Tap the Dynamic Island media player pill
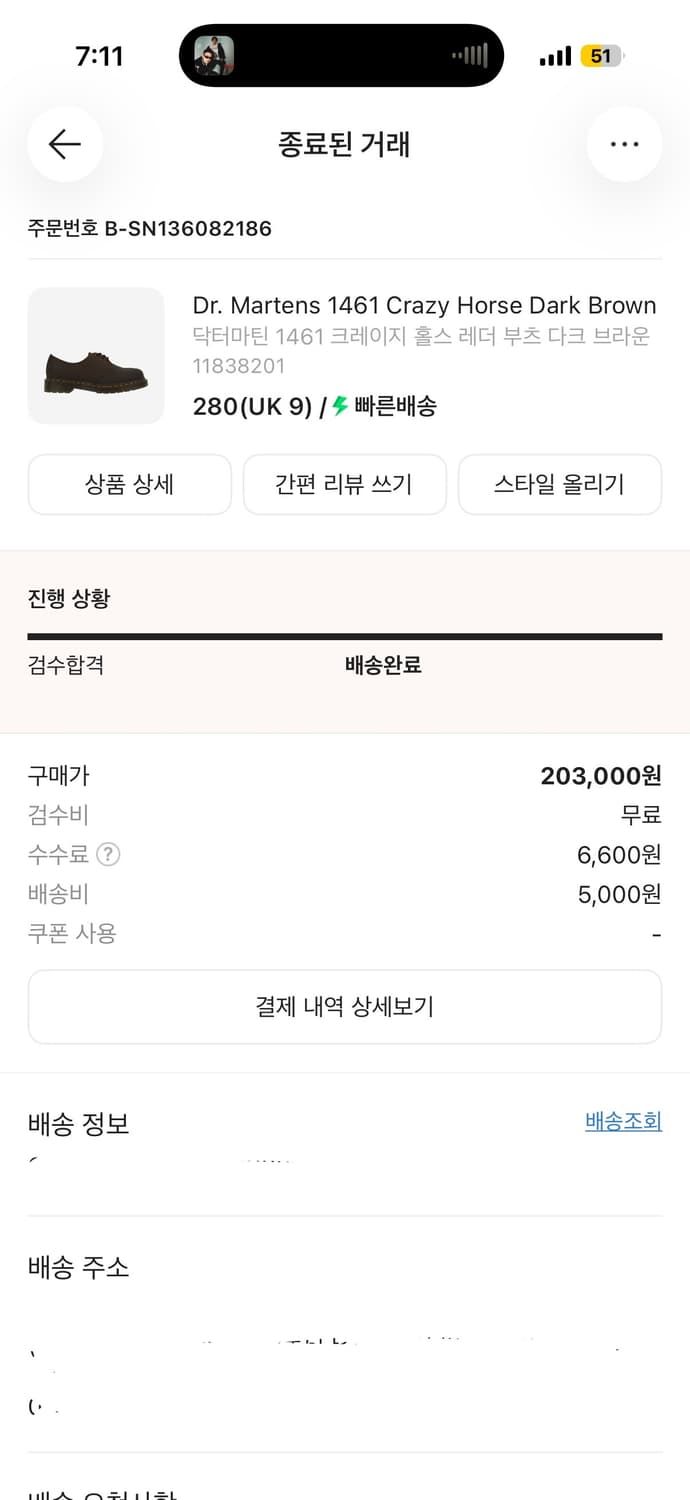 click(x=340, y=55)
